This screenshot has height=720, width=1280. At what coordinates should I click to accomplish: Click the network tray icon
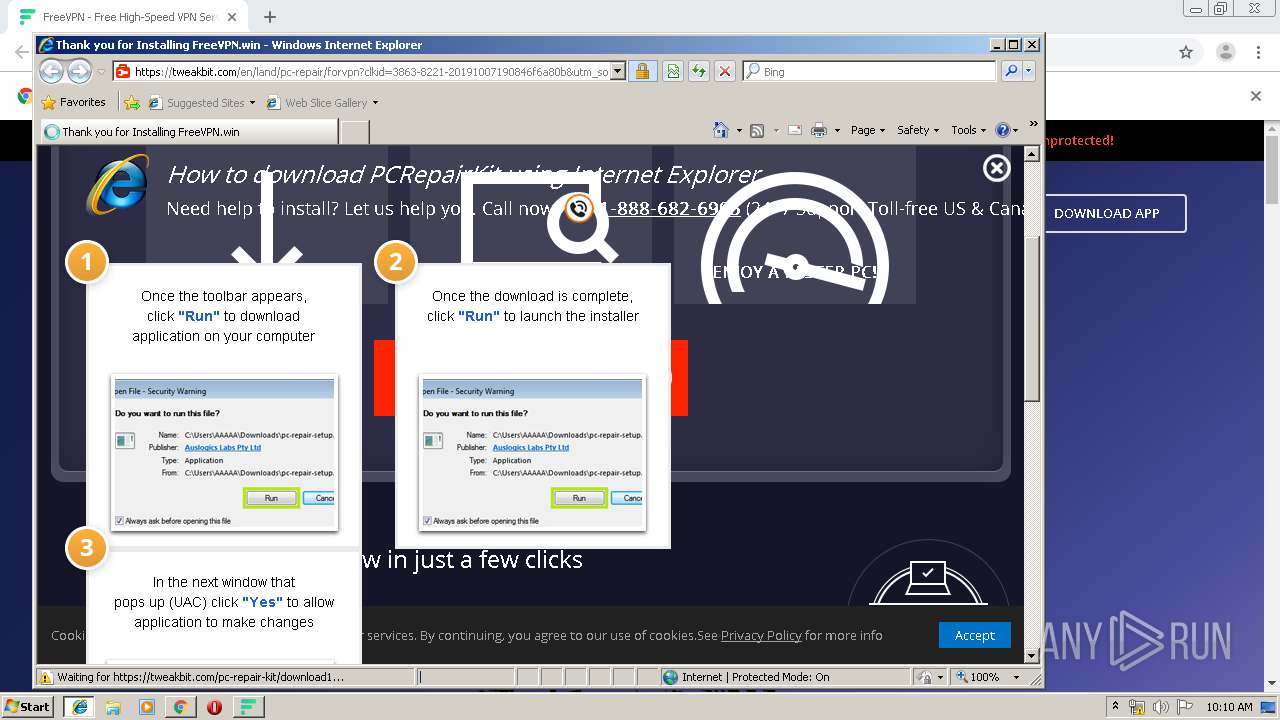coord(1137,707)
